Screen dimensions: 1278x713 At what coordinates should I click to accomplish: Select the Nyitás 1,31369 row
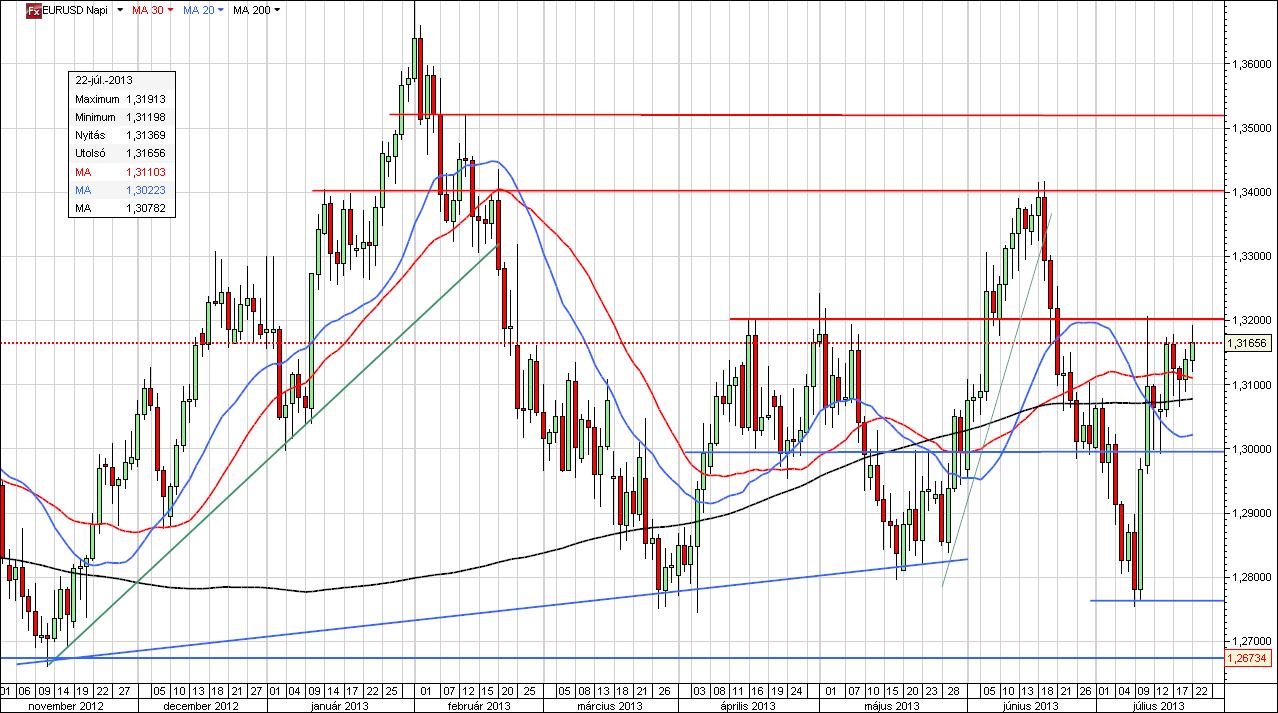point(120,136)
